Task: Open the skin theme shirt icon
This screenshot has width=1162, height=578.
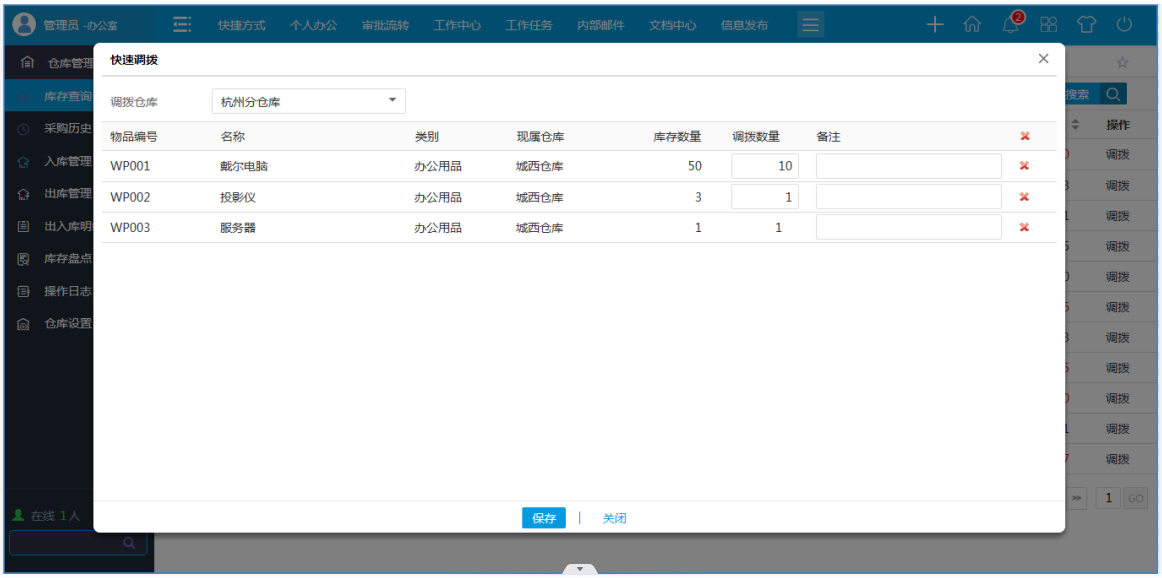Action: click(x=1086, y=25)
